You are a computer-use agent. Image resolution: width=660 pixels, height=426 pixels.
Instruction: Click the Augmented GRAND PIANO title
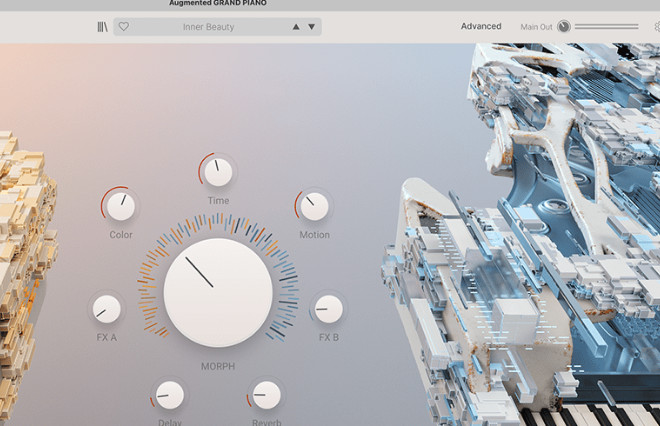point(218,3)
